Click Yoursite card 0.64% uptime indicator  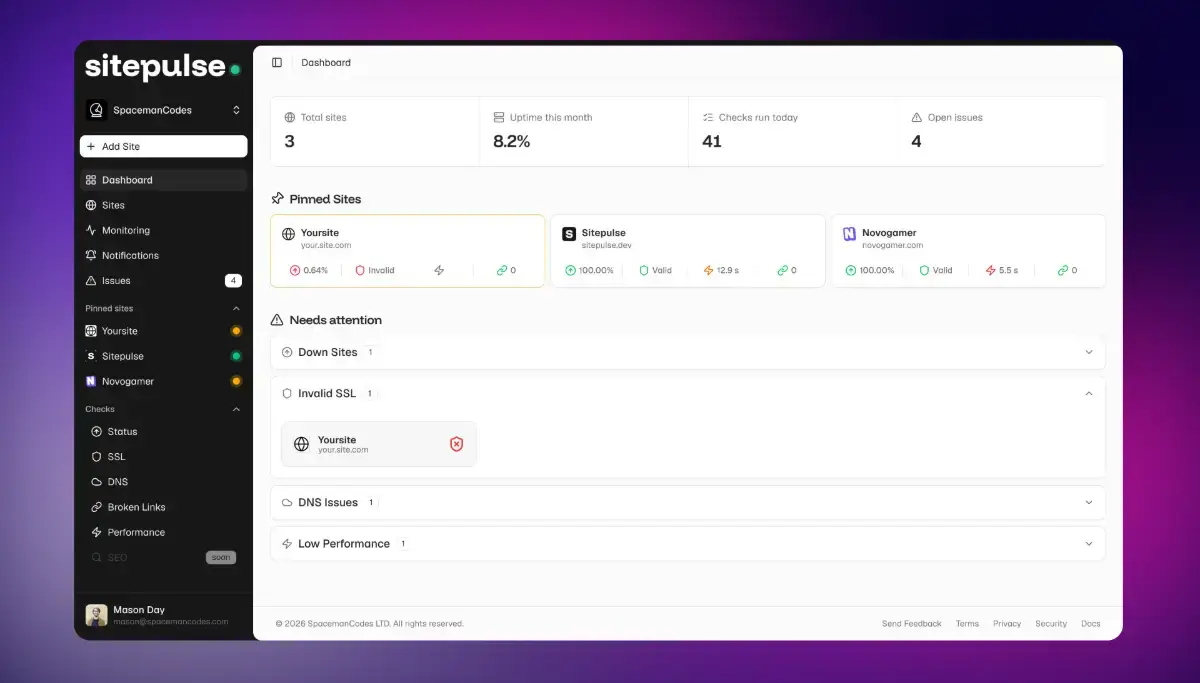coord(308,270)
